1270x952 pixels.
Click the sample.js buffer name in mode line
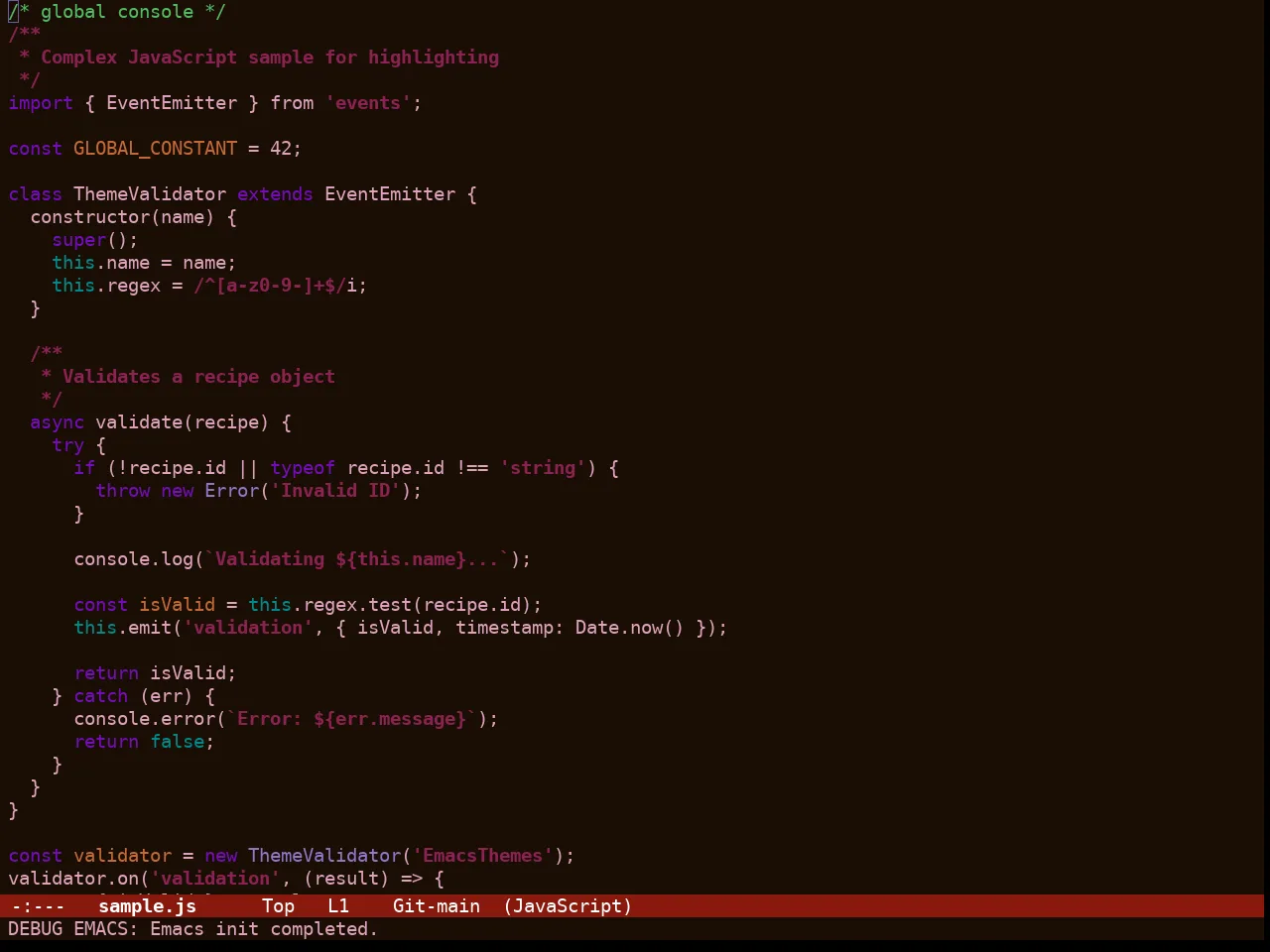pos(147,906)
